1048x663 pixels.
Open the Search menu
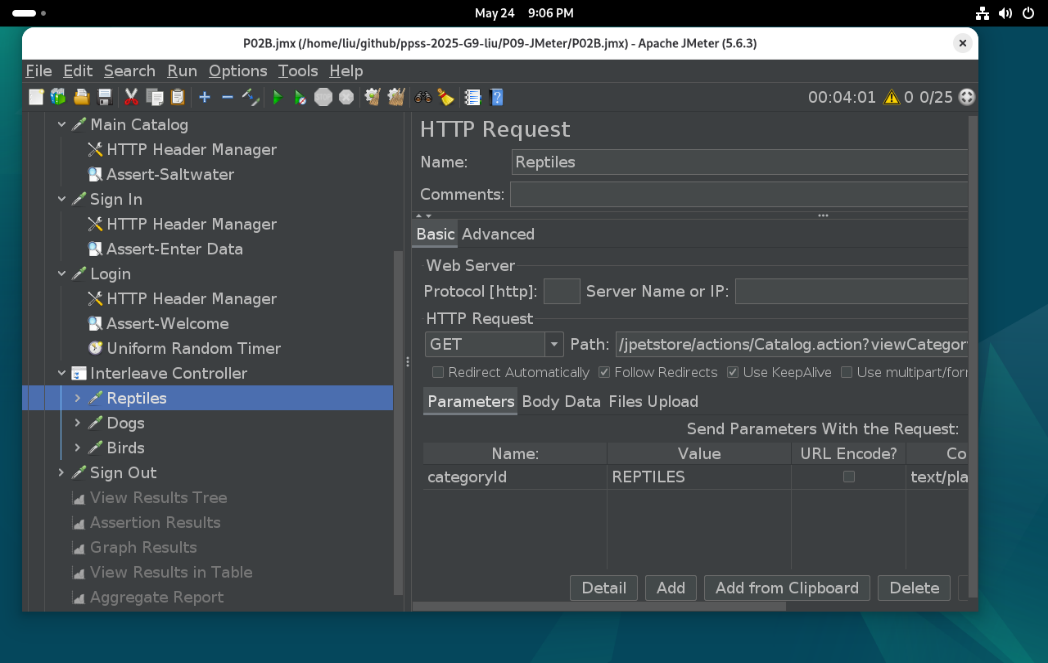(130, 71)
